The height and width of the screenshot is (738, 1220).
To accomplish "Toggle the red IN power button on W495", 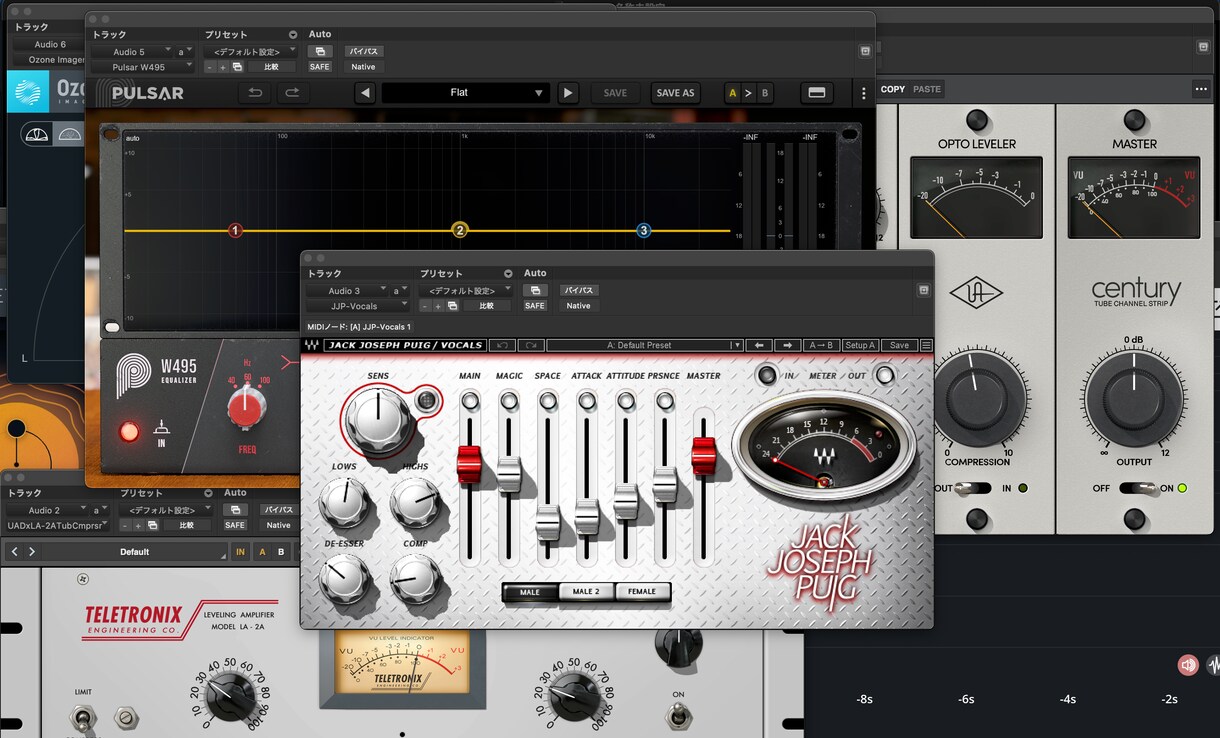I will (x=129, y=432).
